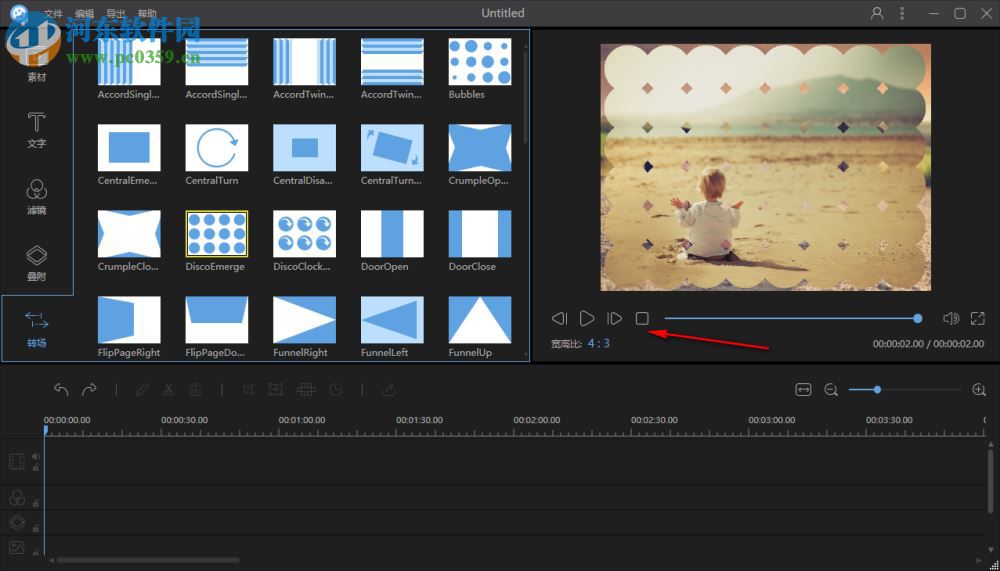1000x571 pixels.
Task: Click the Stop button in preview controls
Action: 642,319
